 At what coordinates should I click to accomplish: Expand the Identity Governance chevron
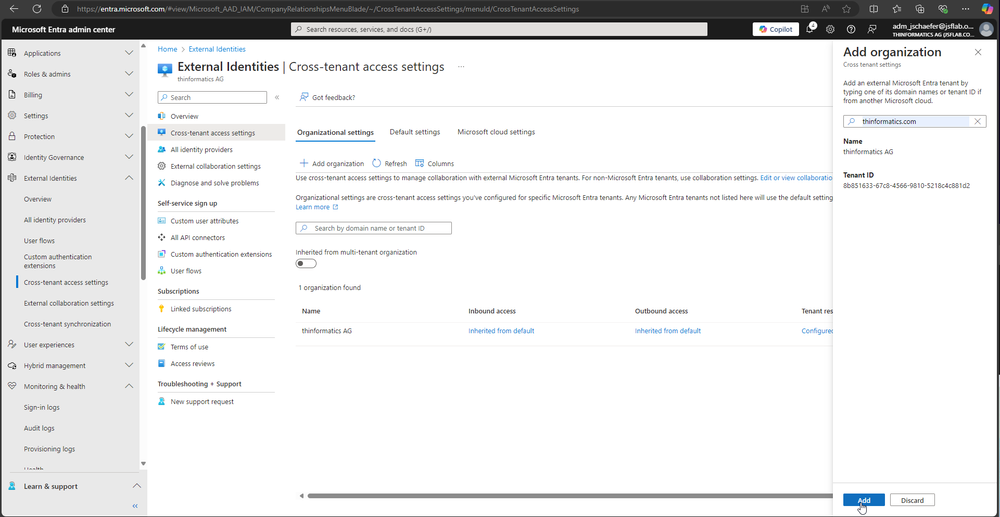click(129, 157)
